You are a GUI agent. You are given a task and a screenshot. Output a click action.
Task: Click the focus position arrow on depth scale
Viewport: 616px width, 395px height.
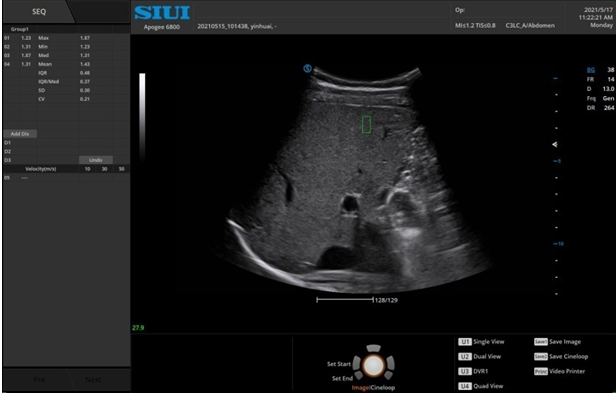[555, 145]
